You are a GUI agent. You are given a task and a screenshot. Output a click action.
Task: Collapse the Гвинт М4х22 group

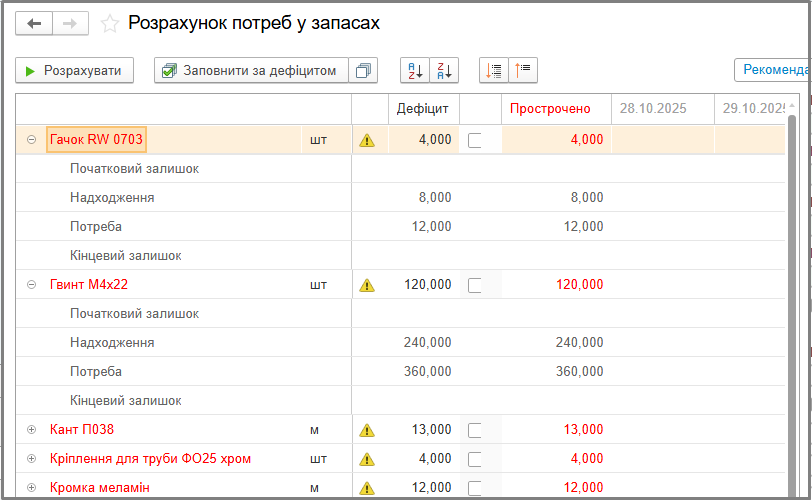(x=32, y=285)
